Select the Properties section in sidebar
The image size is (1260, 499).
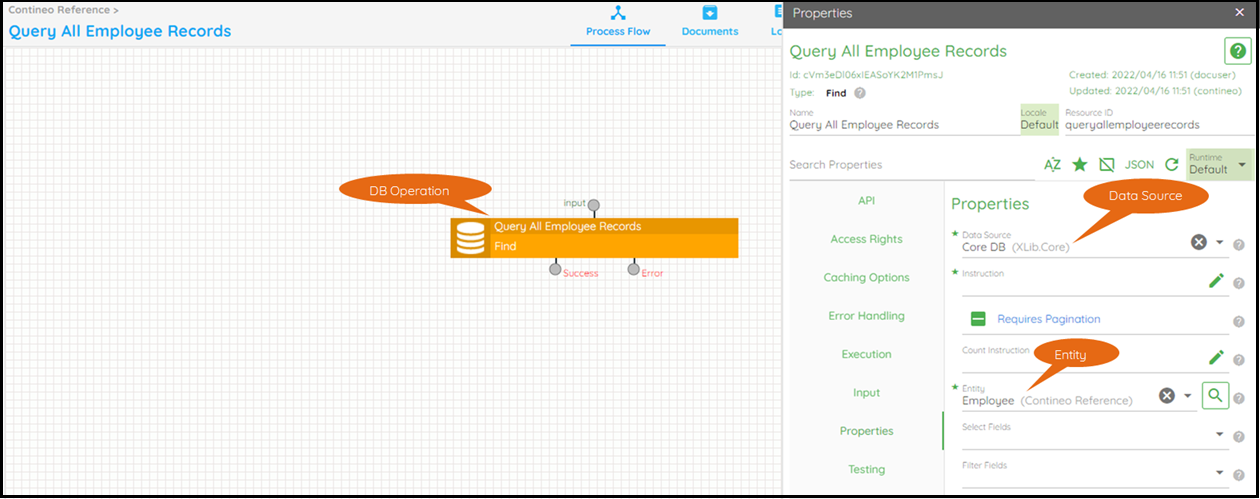point(866,431)
